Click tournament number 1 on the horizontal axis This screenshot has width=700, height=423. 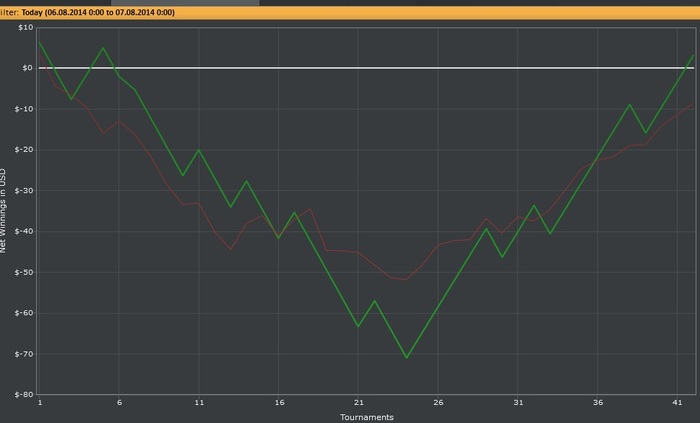(x=40, y=402)
